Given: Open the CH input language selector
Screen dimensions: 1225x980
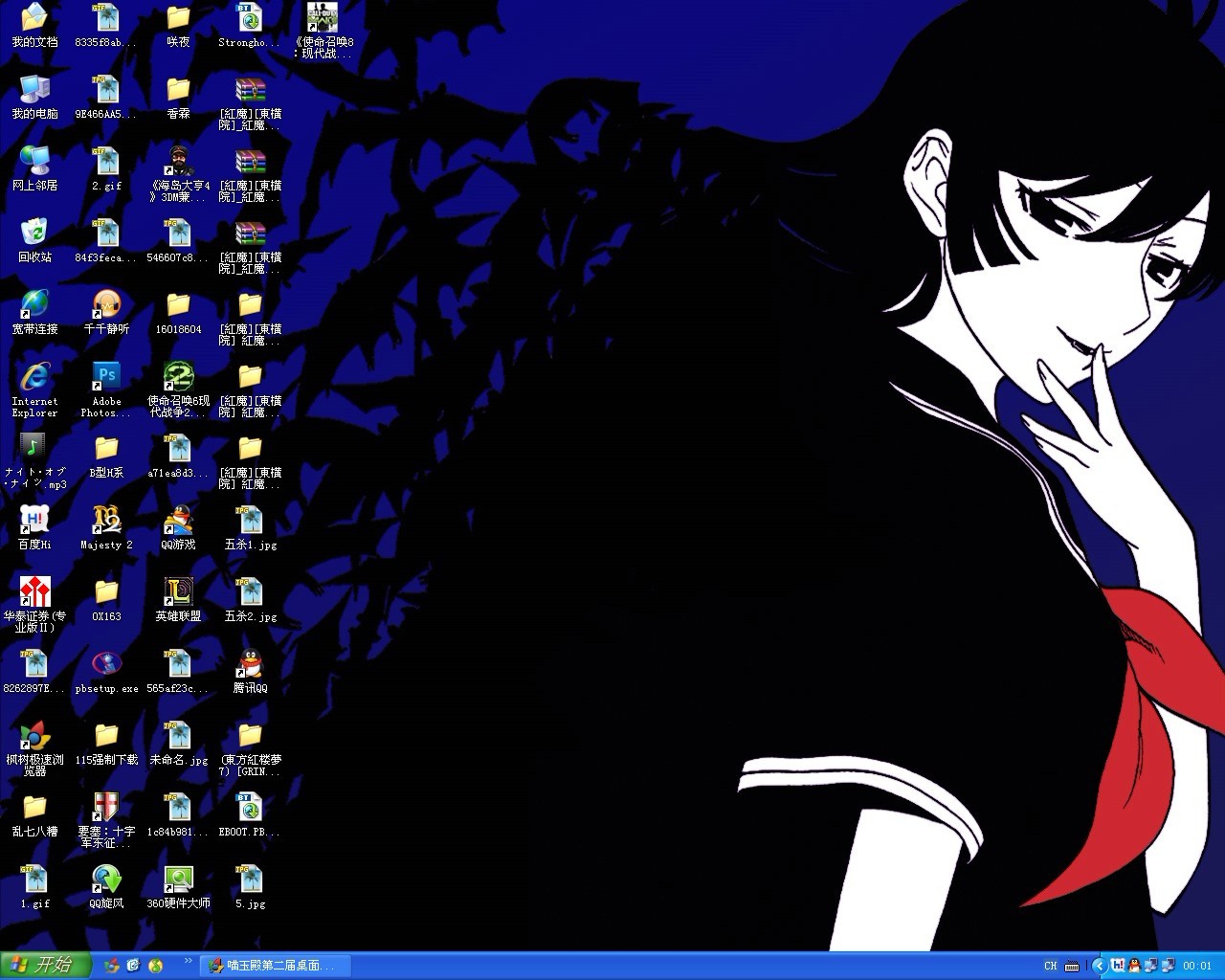Looking at the screenshot, I should 1051,966.
